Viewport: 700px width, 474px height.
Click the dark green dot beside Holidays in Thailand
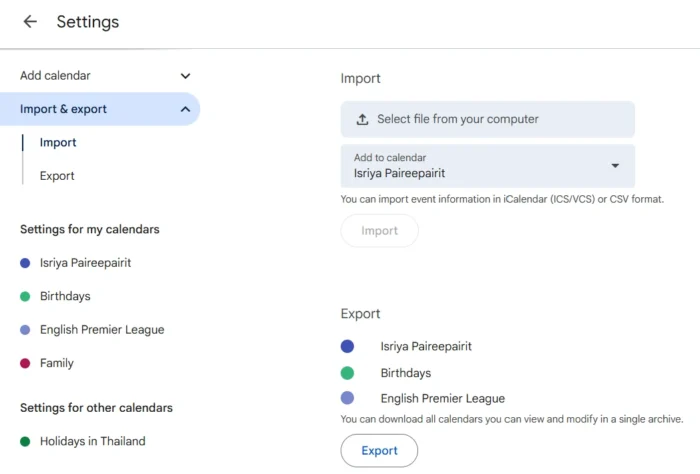click(25, 441)
